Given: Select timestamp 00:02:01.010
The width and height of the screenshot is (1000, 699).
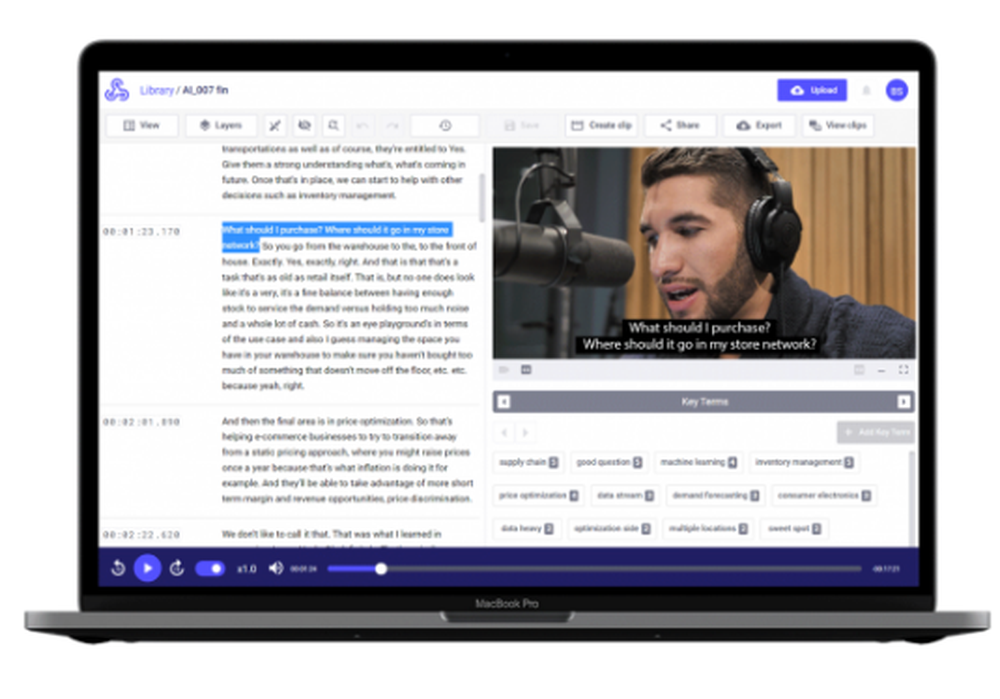Looking at the screenshot, I should click(x=141, y=422).
